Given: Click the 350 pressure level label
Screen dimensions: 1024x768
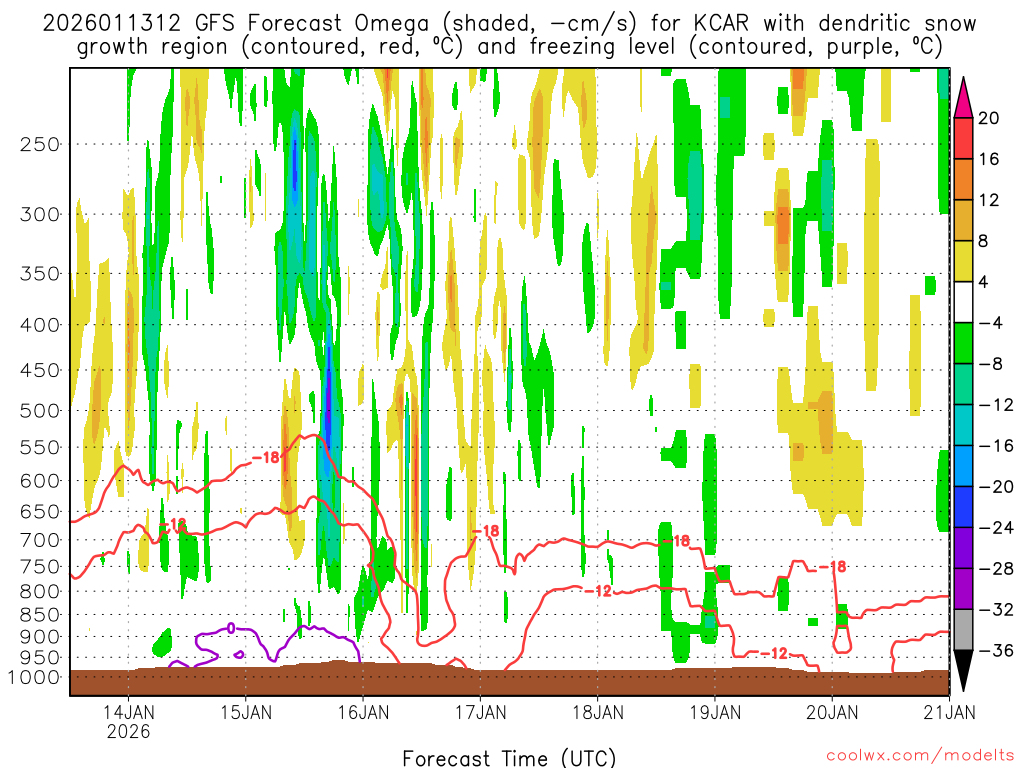Looking at the screenshot, I should pyautogui.click(x=40, y=274).
